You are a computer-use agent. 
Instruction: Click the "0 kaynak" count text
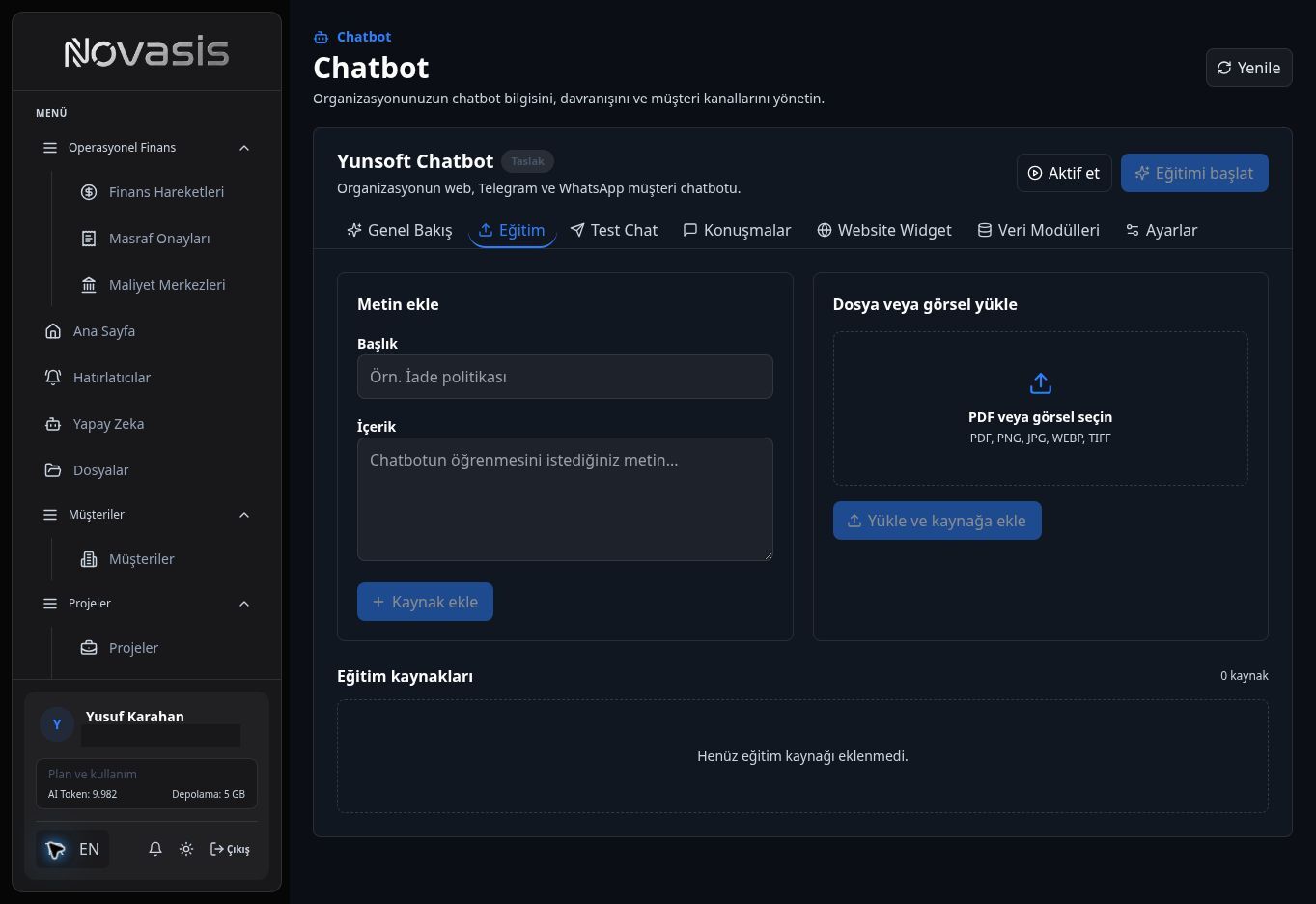coord(1244,676)
